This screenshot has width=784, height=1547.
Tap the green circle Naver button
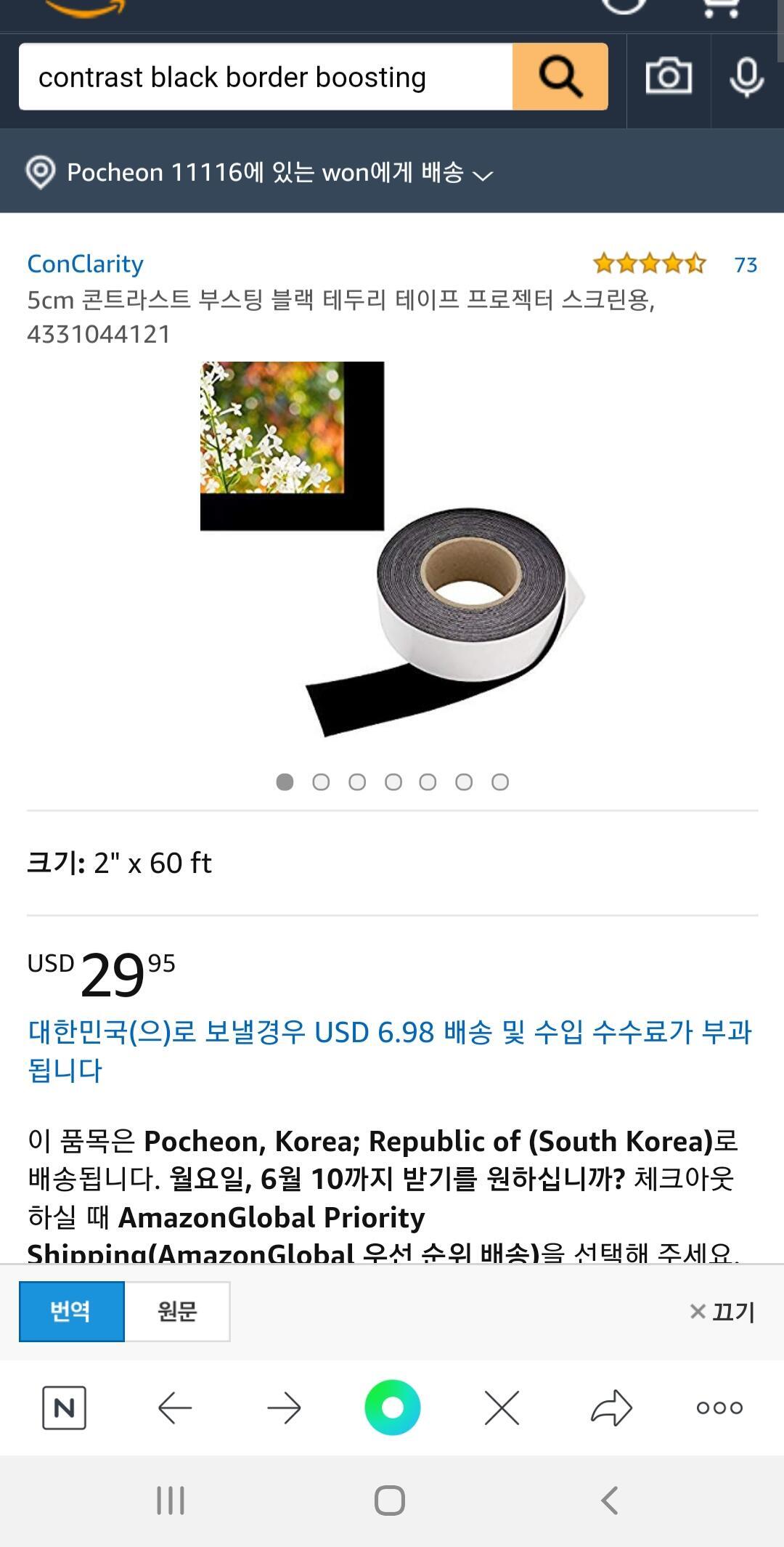pyautogui.click(x=393, y=1408)
